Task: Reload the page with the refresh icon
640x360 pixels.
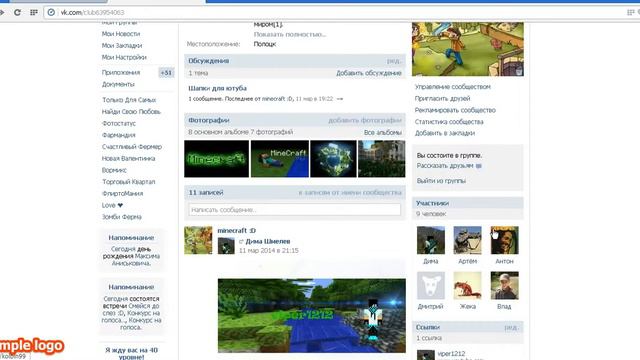Action: coord(17,13)
